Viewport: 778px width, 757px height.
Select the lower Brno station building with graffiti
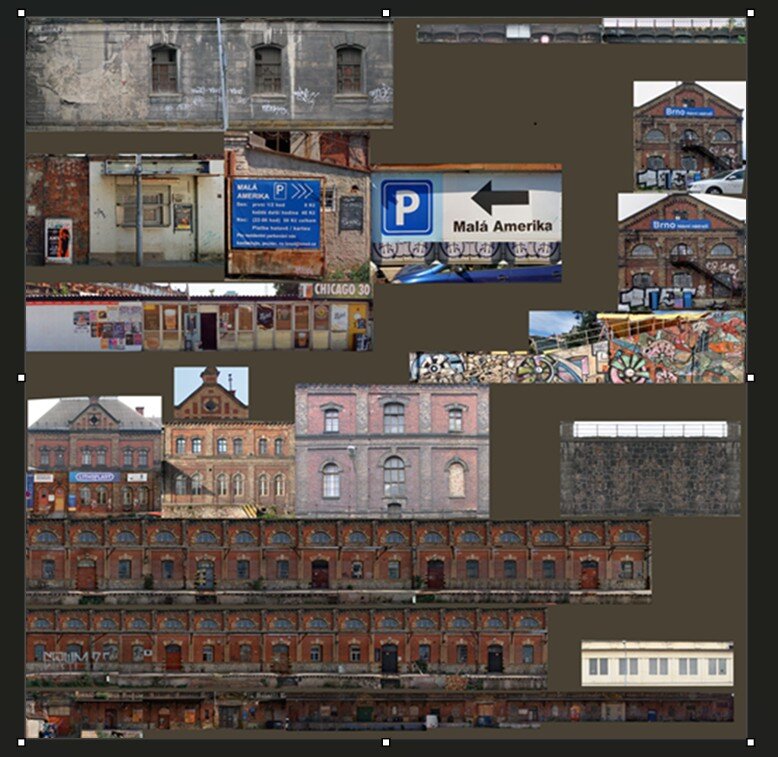tap(681, 252)
